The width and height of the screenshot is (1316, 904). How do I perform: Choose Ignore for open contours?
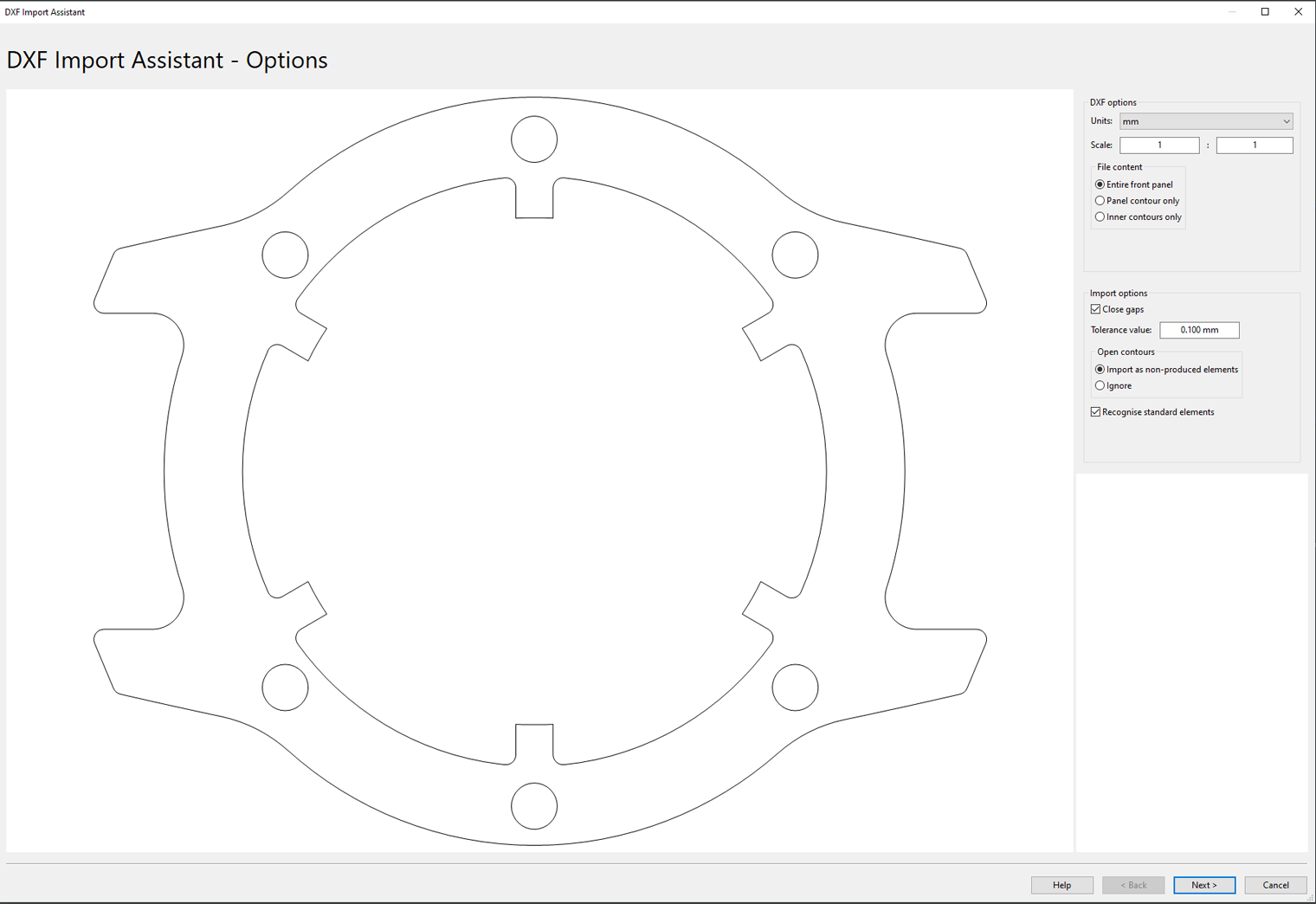1100,386
